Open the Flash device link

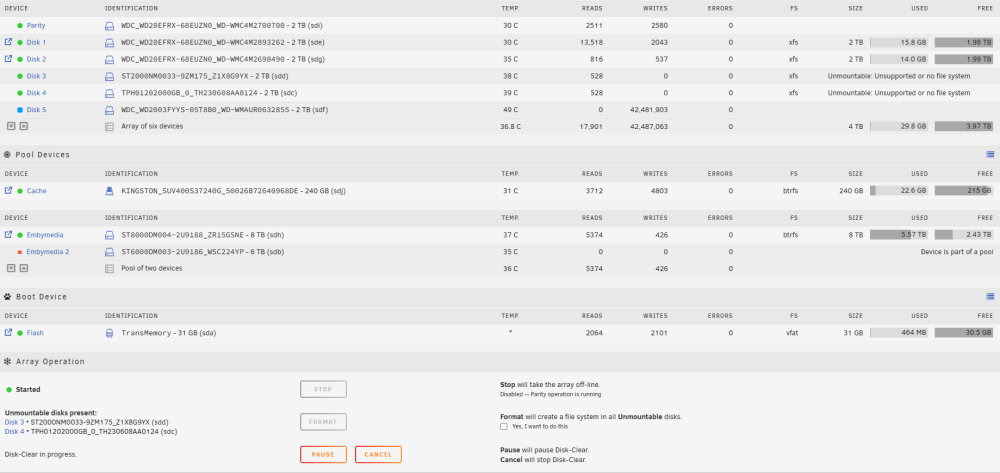(35, 333)
